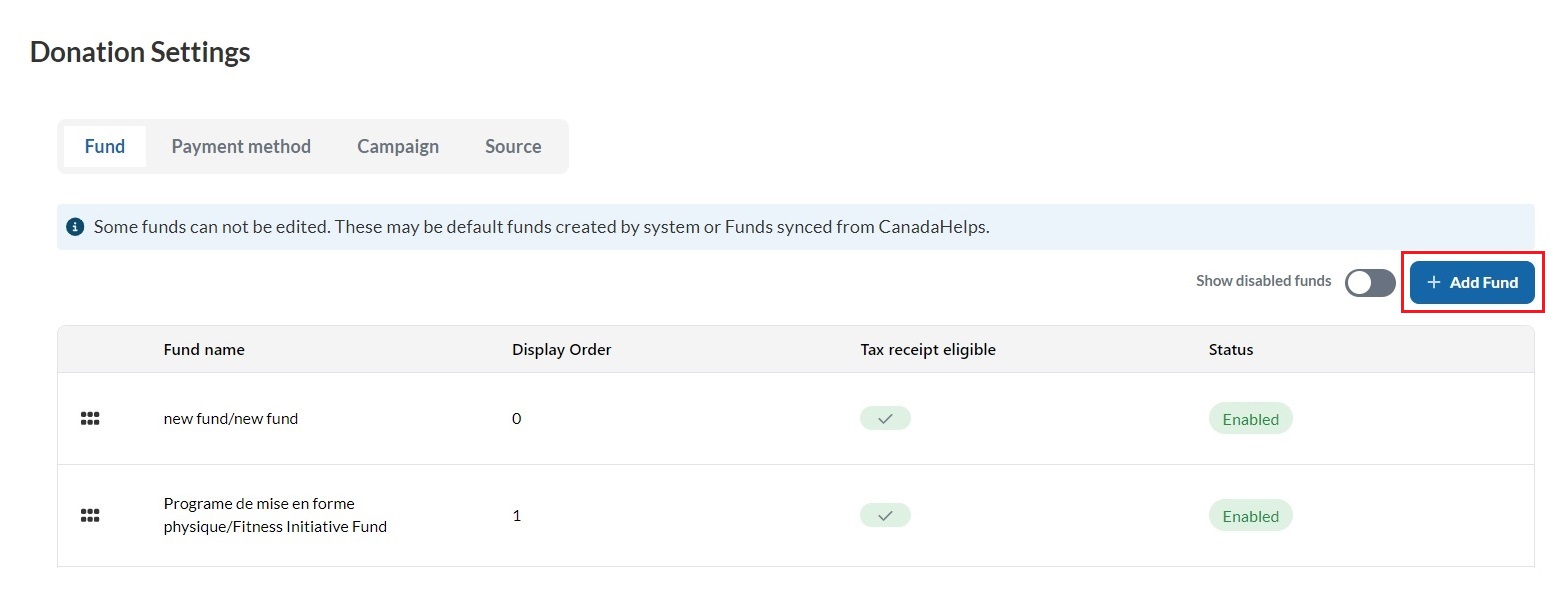Go to the Campaign tab
This screenshot has height=593, width=1565.
(x=398, y=146)
